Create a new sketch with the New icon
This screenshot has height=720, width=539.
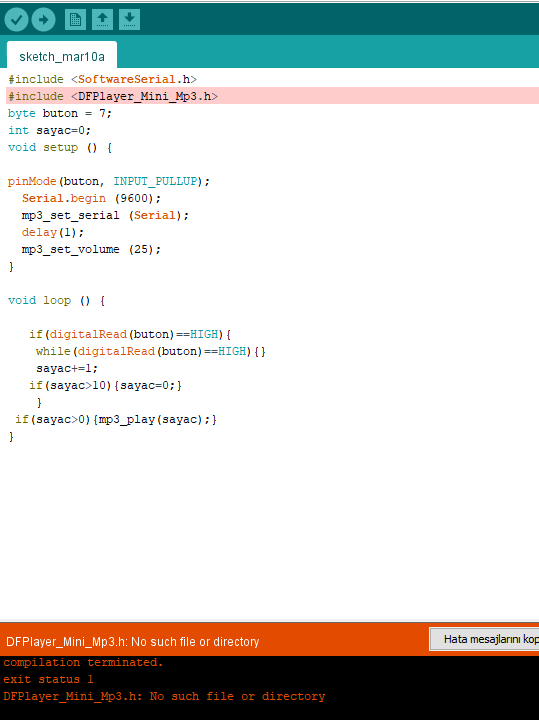[x=75, y=20]
